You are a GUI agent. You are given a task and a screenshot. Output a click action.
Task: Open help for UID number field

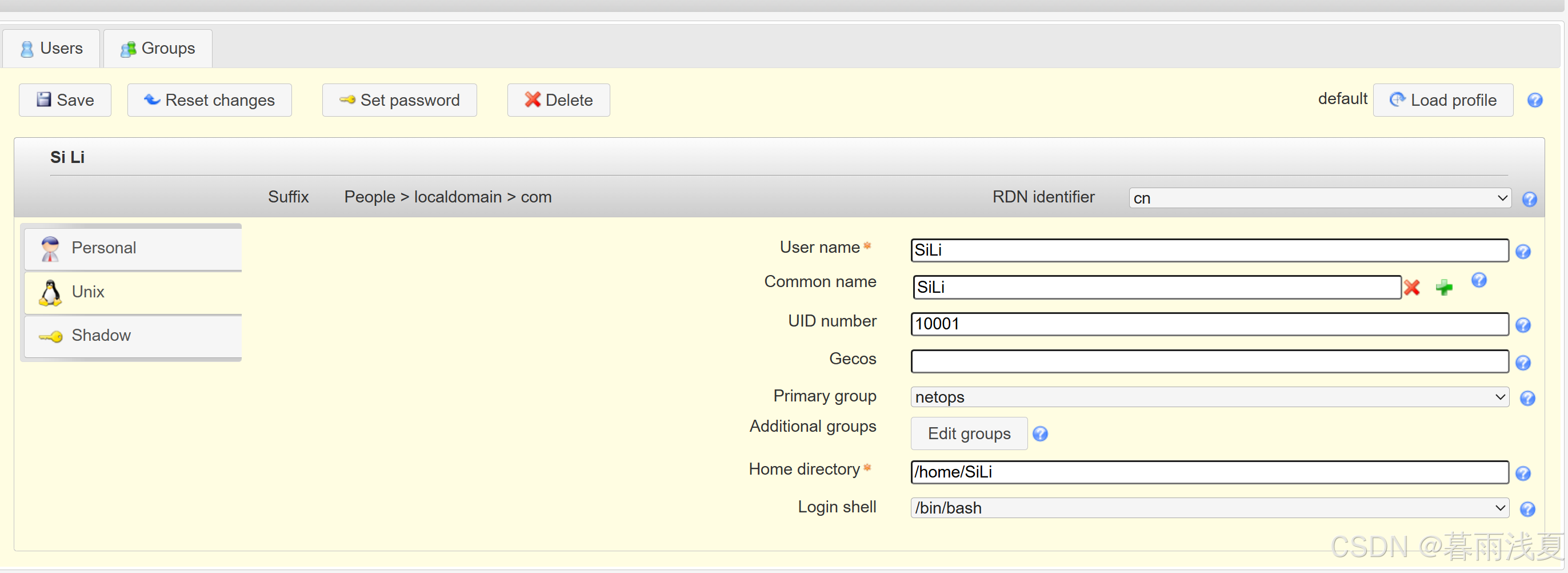pos(1523,325)
